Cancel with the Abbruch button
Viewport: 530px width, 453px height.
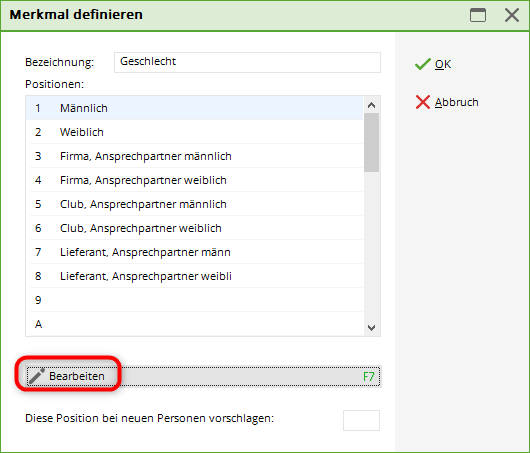[447, 102]
